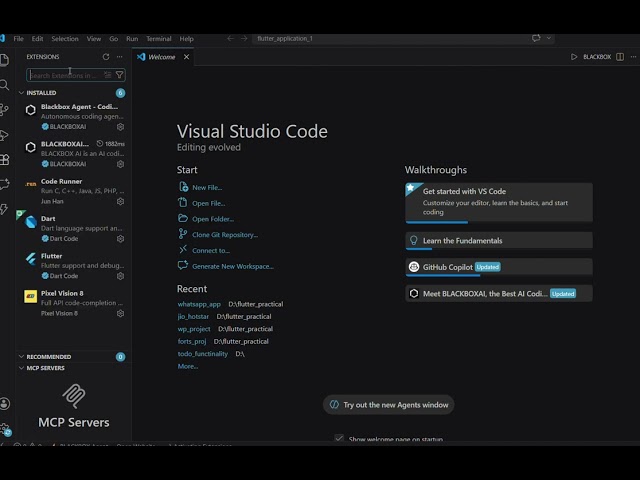Filter extensions with the funnel icon
Image resolution: width=640 pixels, height=480 pixels.
[120, 75]
